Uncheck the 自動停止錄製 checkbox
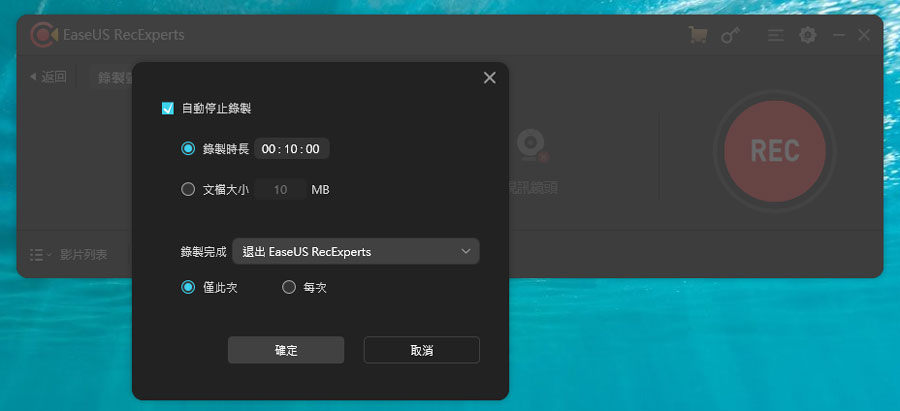 168,108
